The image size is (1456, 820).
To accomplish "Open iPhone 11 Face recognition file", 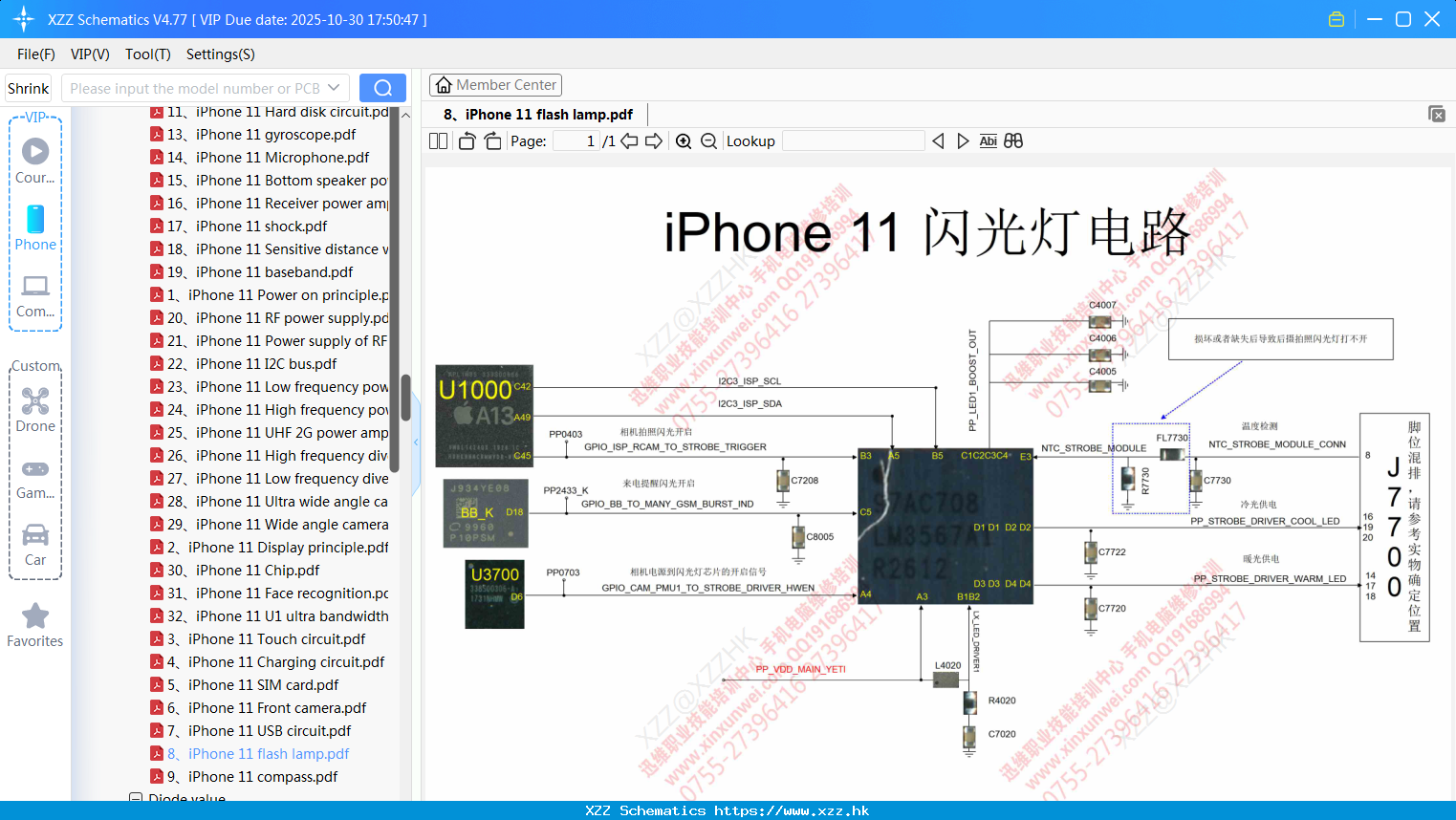I will [269, 593].
